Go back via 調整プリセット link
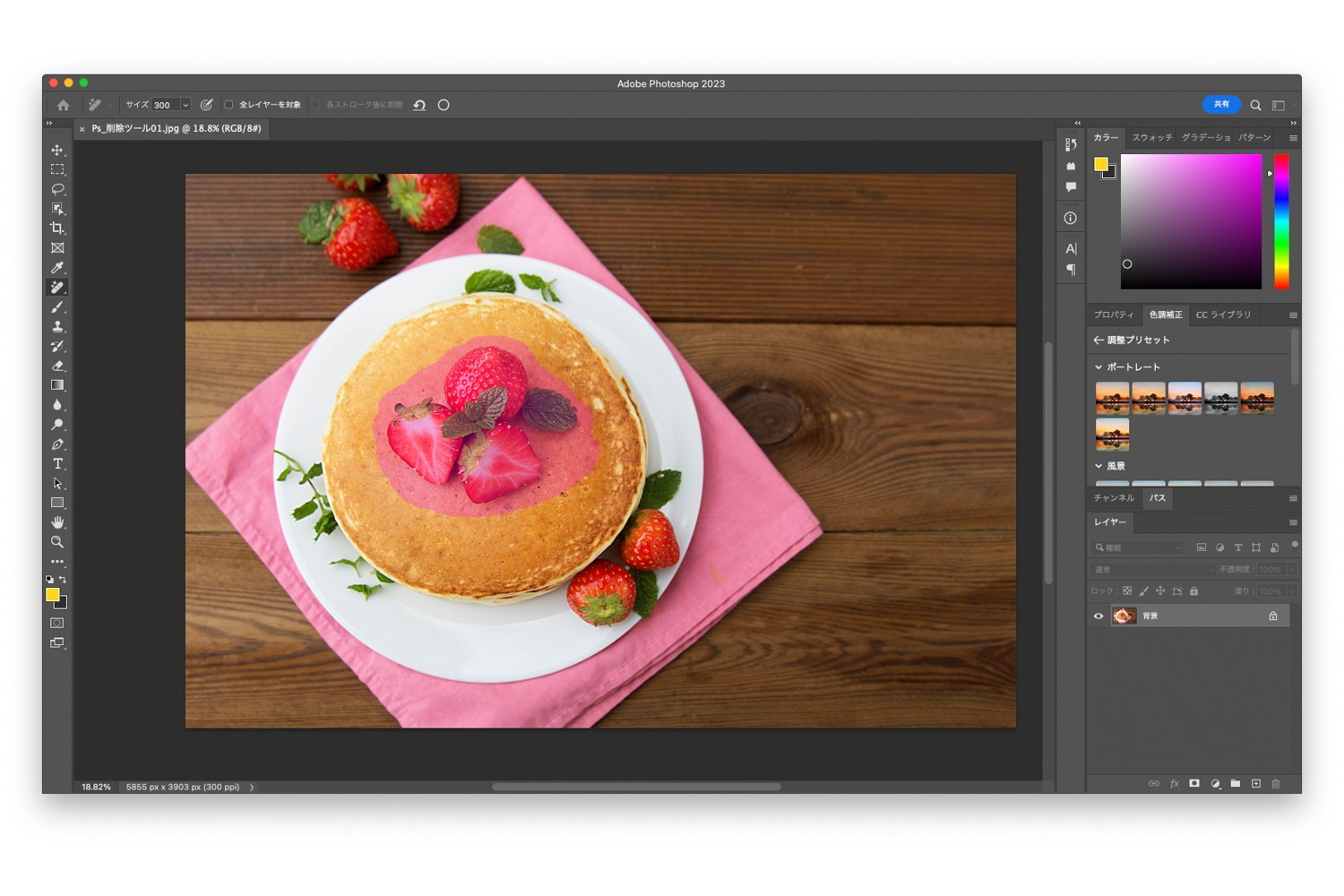The image size is (1344, 896). 1132,340
